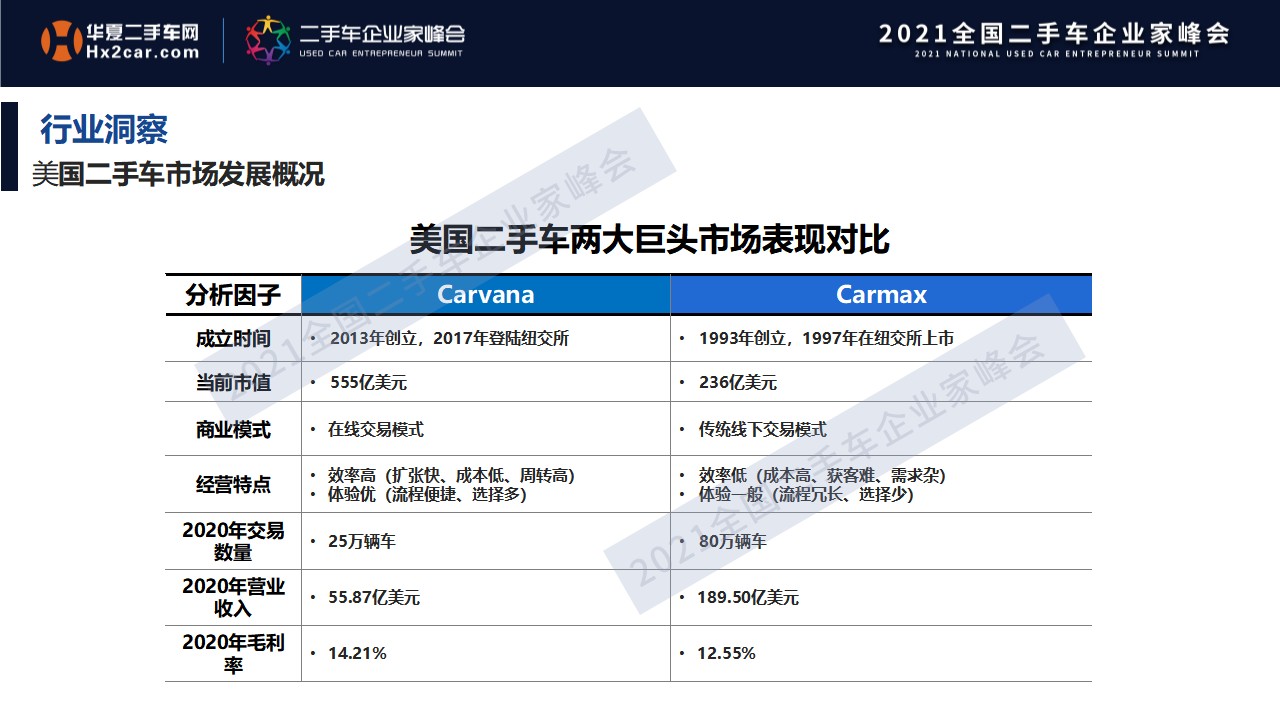Click the 当前市值 row label
1280x720 pixels.
coord(233,383)
